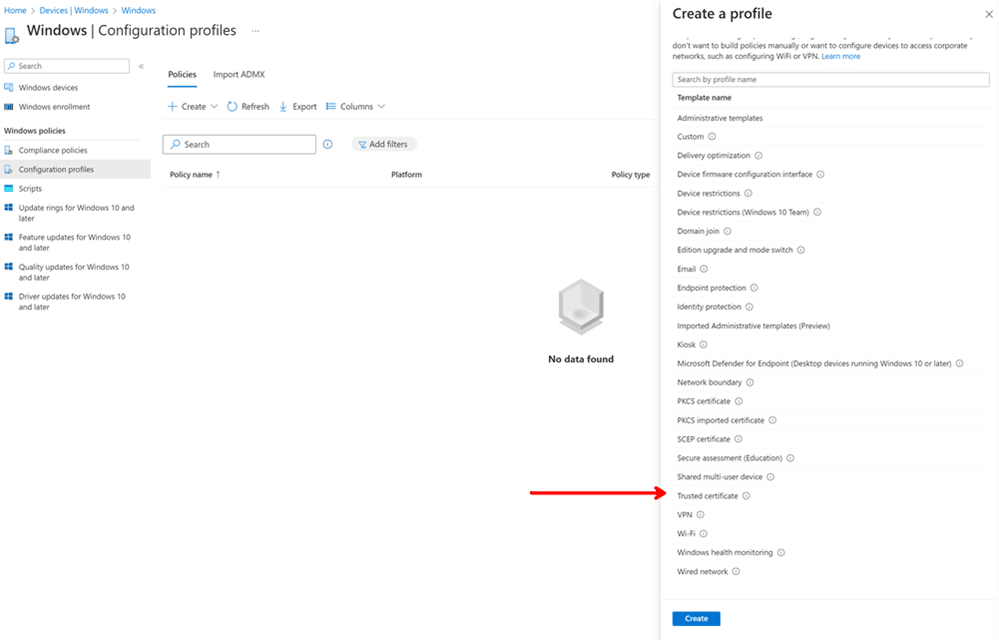
Task: Sort by Policy name column
Action: tap(195, 174)
